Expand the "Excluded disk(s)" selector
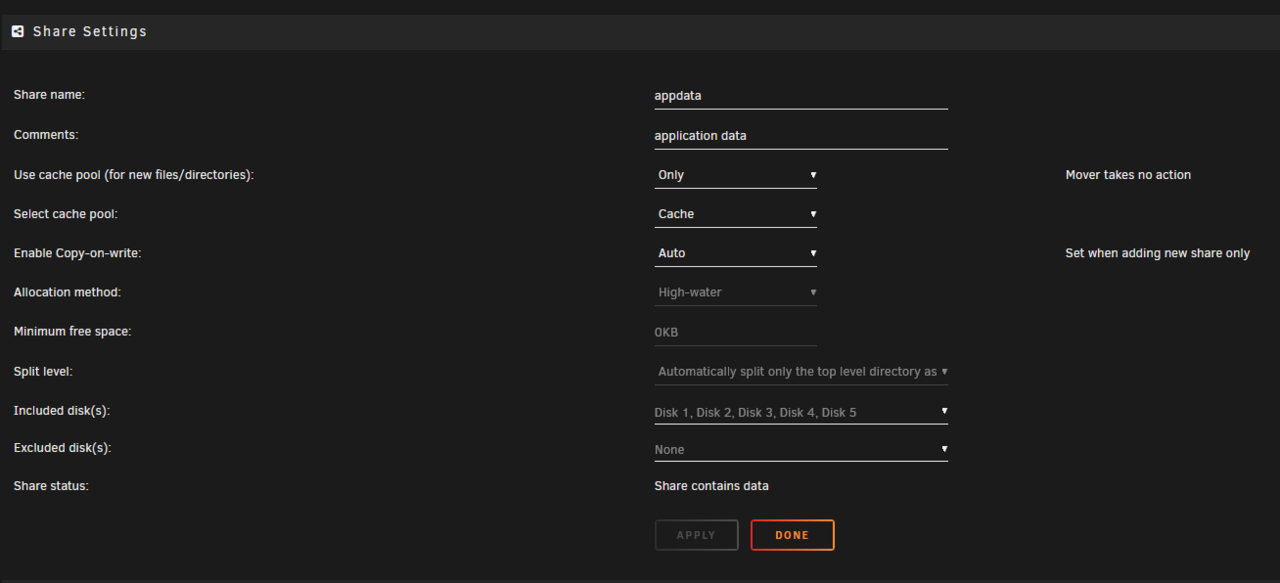This screenshot has height=583, width=1280. (800, 449)
